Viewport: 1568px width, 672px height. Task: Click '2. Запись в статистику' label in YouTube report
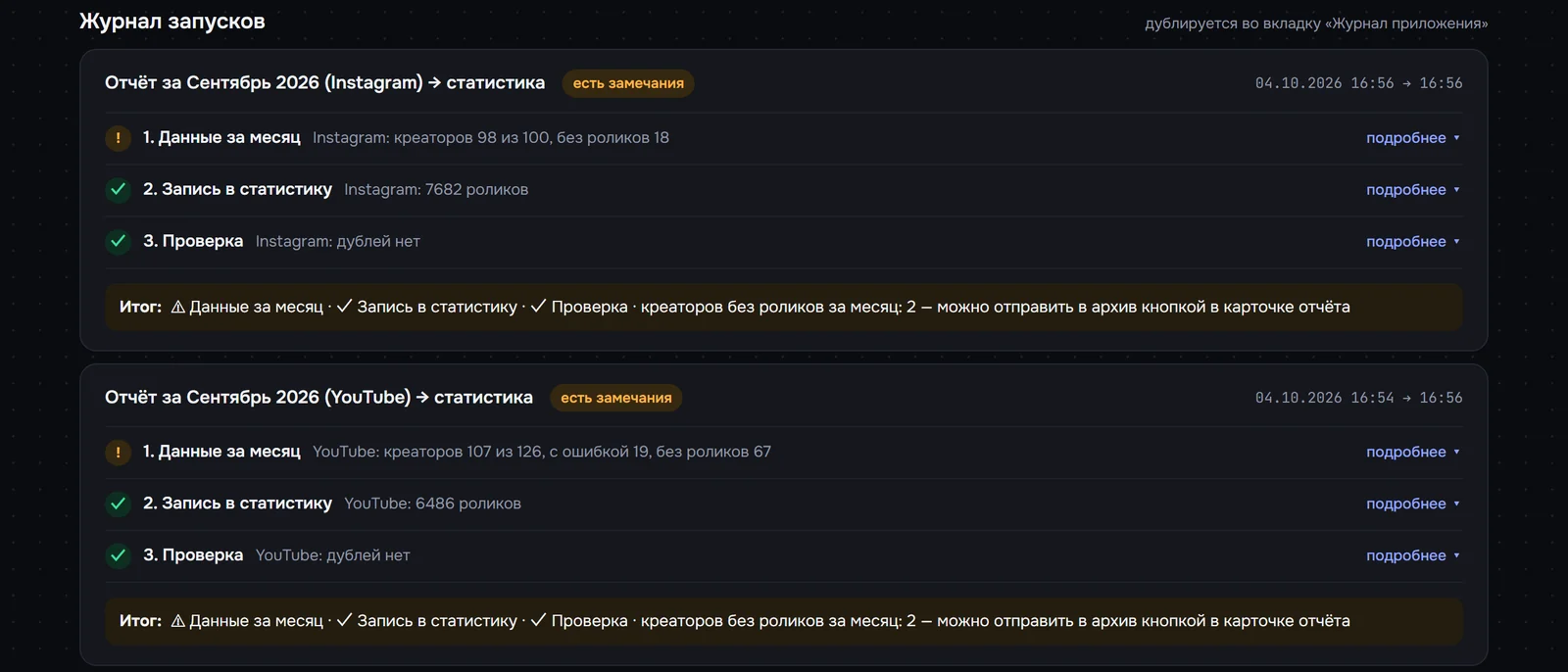tap(237, 504)
